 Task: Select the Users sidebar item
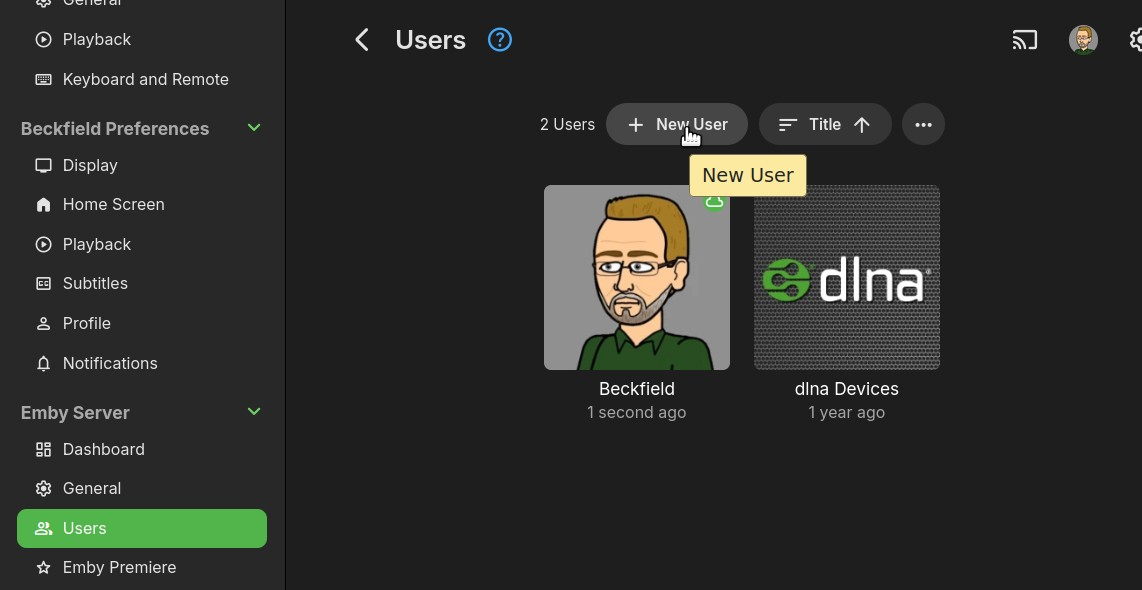coord(142,529)
